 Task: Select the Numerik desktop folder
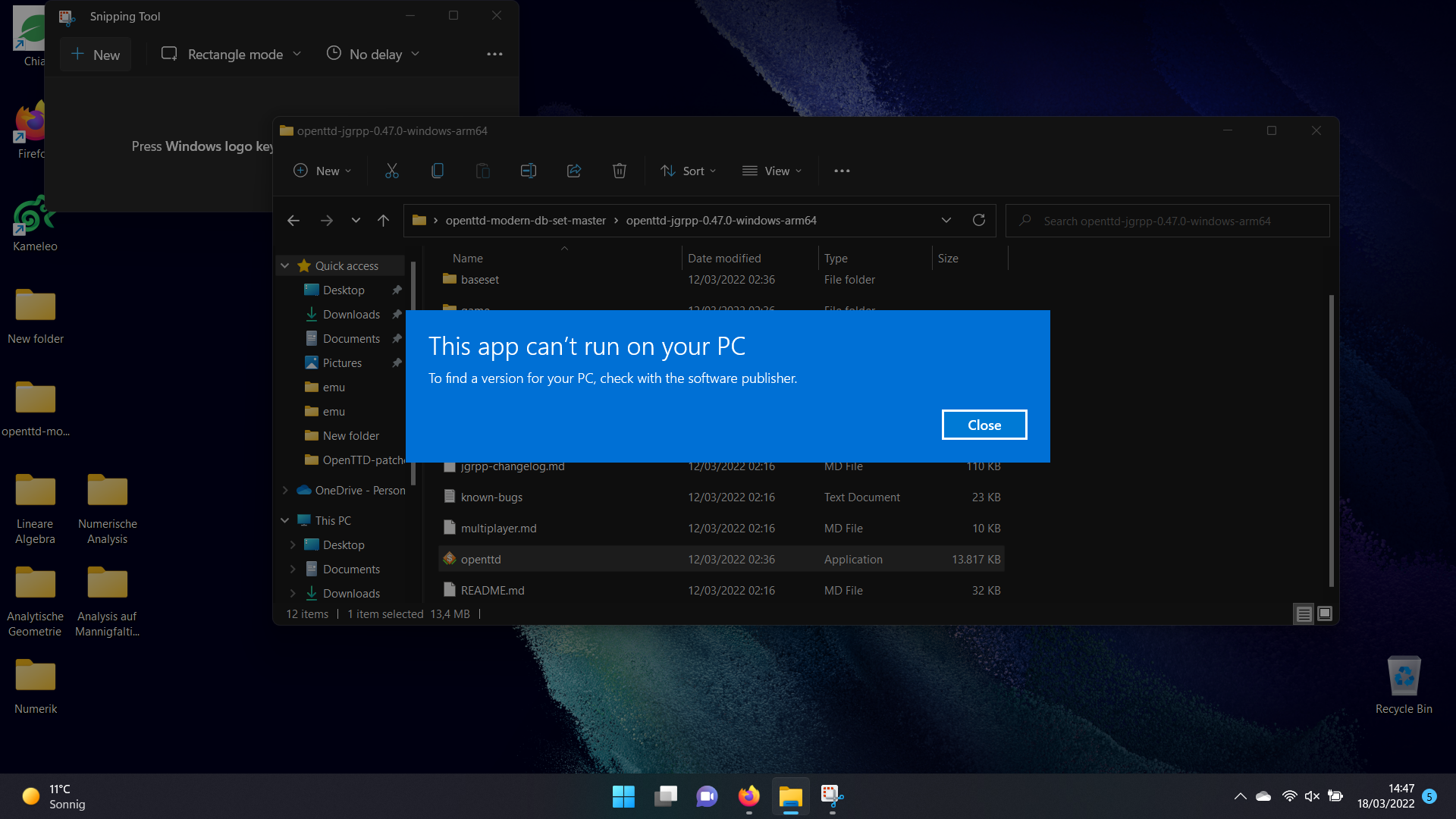pyautogui.click(x=36, y=686)
